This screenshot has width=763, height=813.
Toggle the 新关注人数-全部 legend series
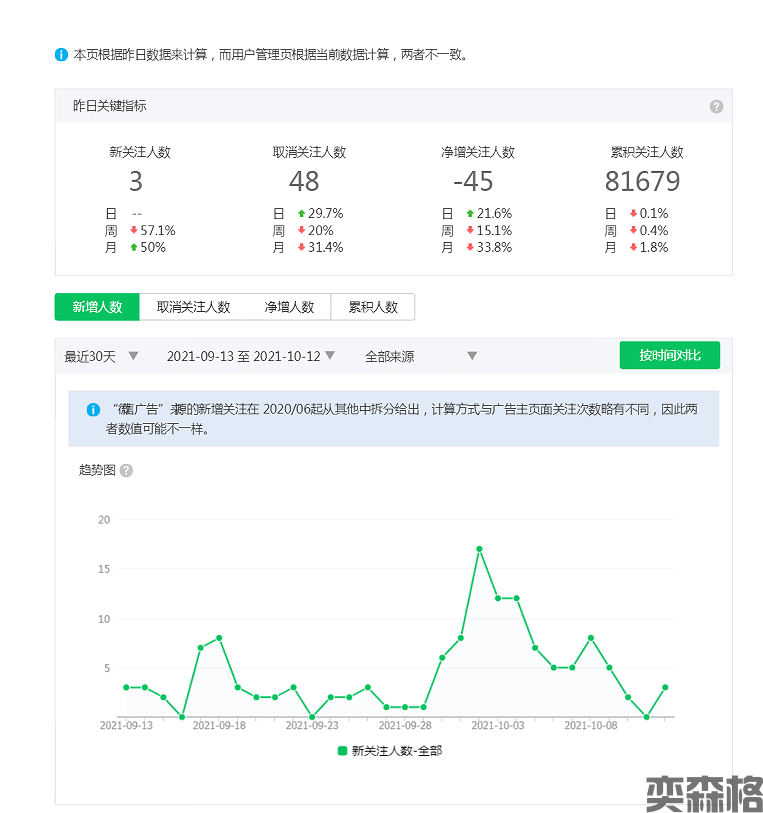pyautogui.click(x=390, y=750)
